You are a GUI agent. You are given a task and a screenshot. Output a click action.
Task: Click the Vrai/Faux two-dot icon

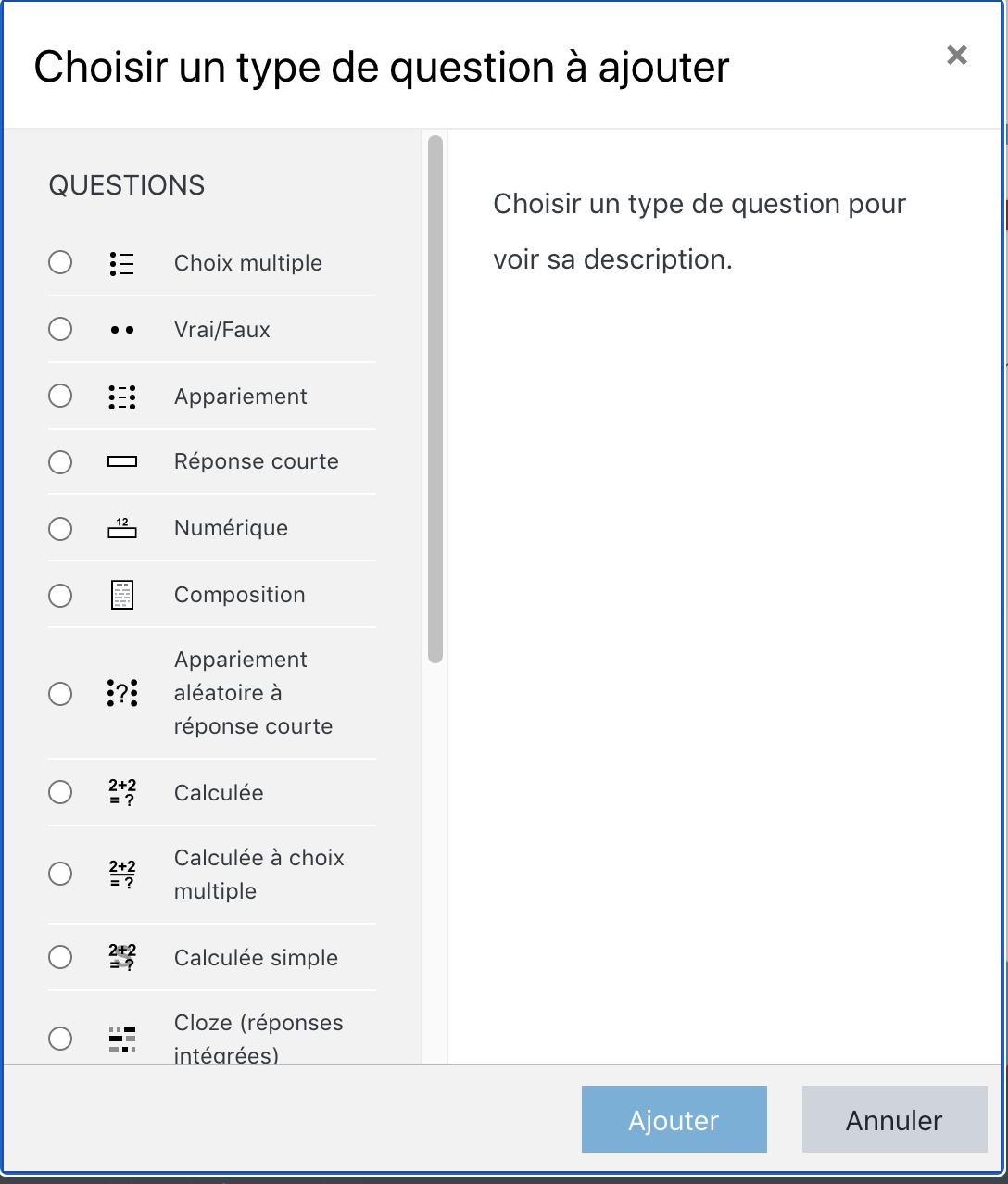122,330
